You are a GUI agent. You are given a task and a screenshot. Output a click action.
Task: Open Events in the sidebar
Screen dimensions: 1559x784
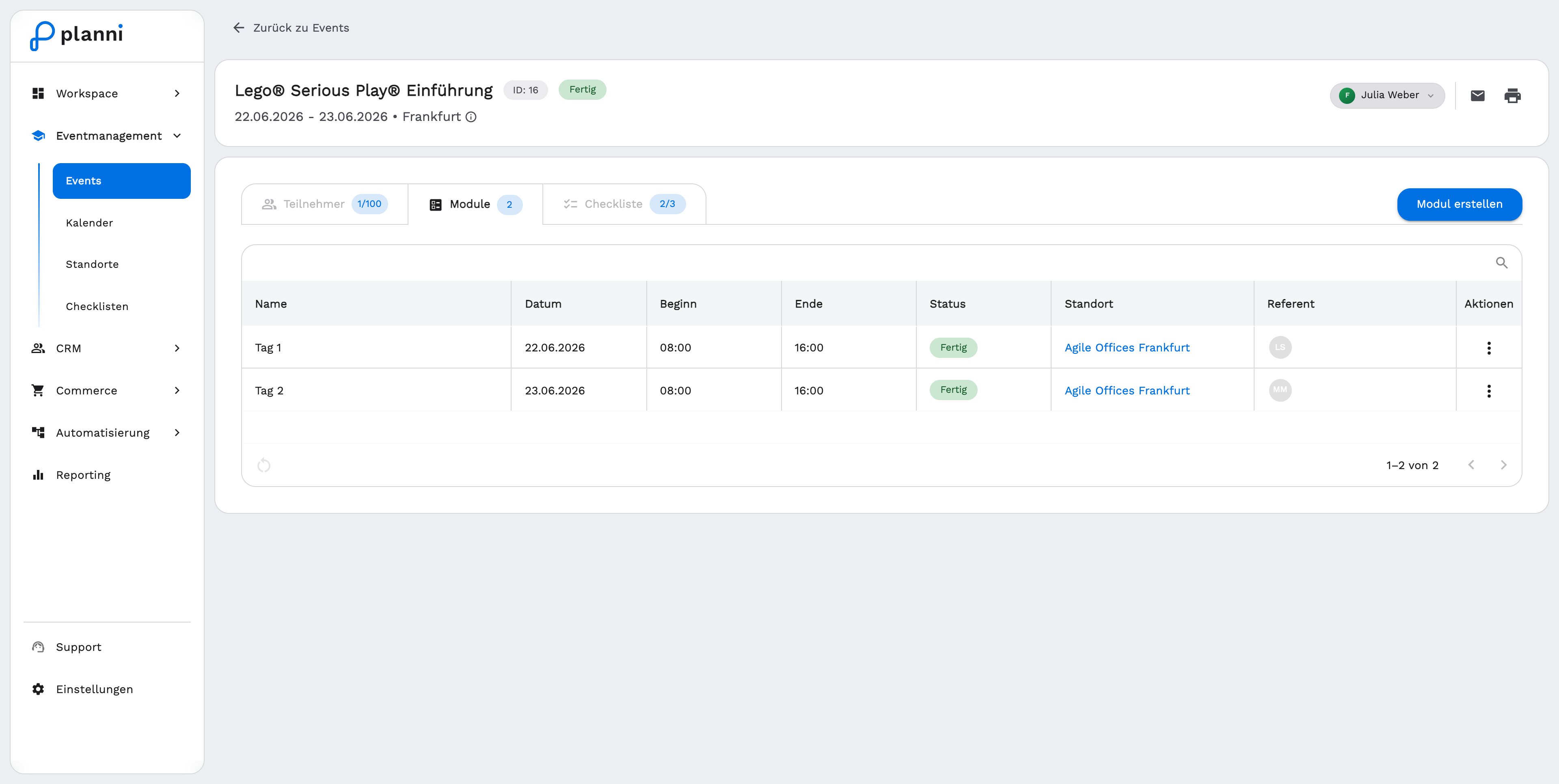[122, 181]
